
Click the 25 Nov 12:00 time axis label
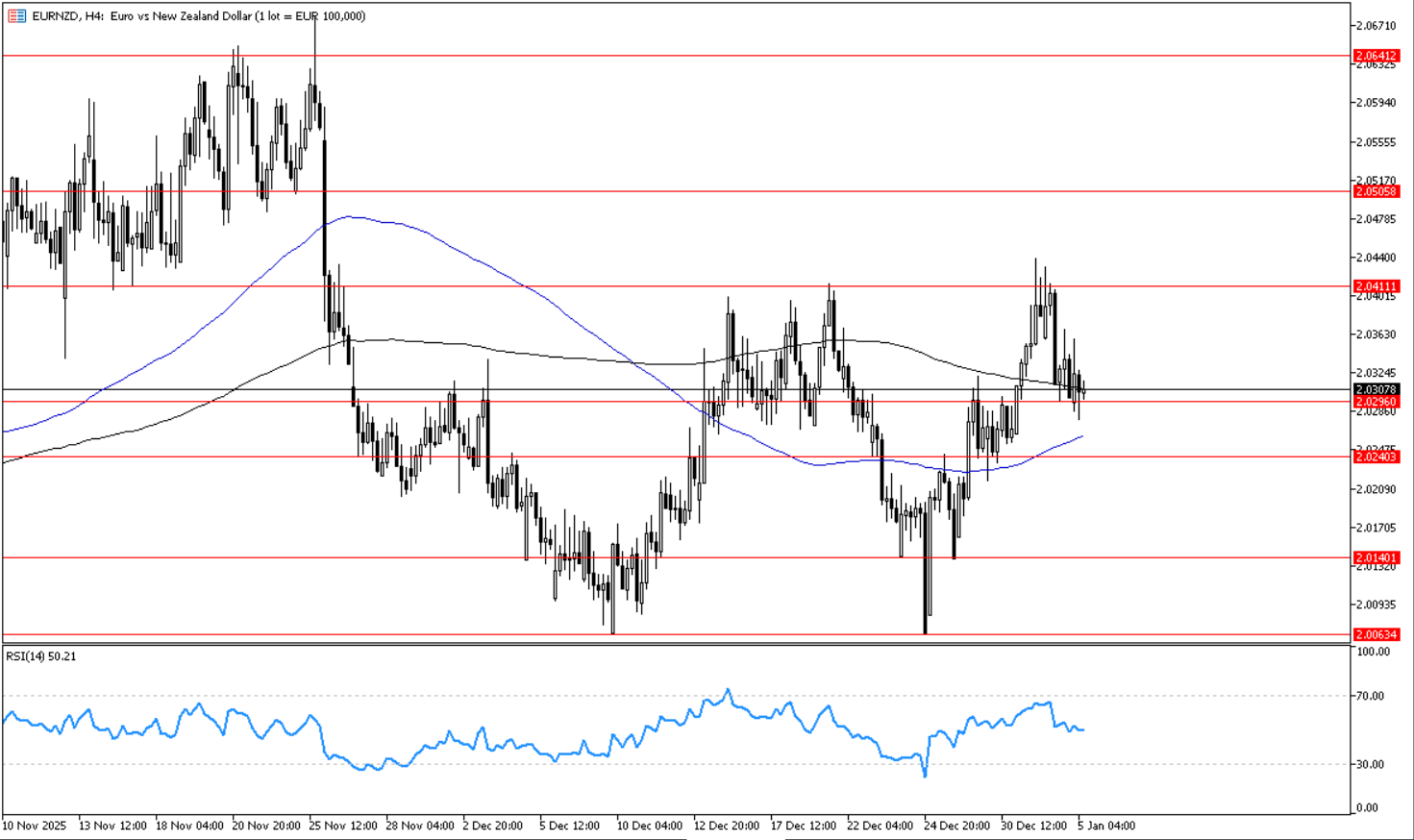coord(343,826)
